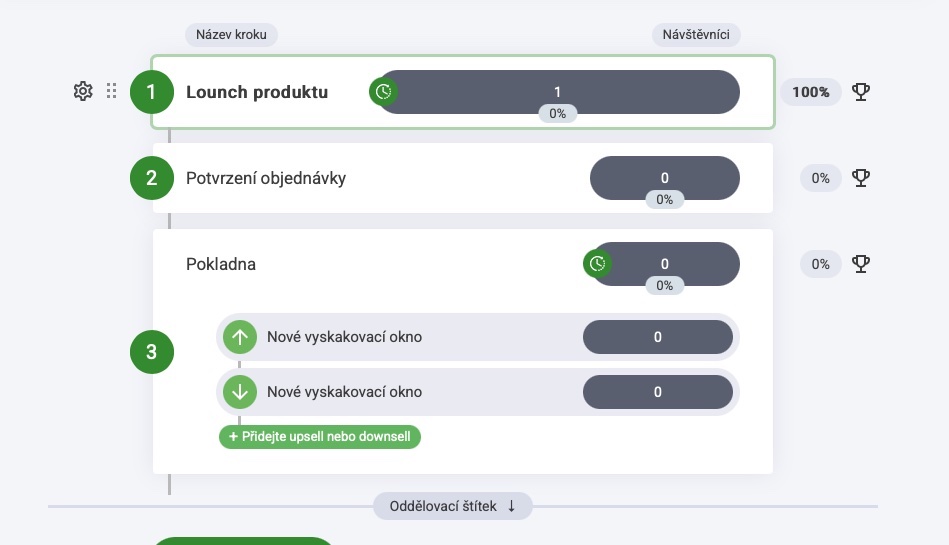The width and height of the screenshot is (949, 545).
Task: Select step number 2 circle
Action: pos(152,178)
